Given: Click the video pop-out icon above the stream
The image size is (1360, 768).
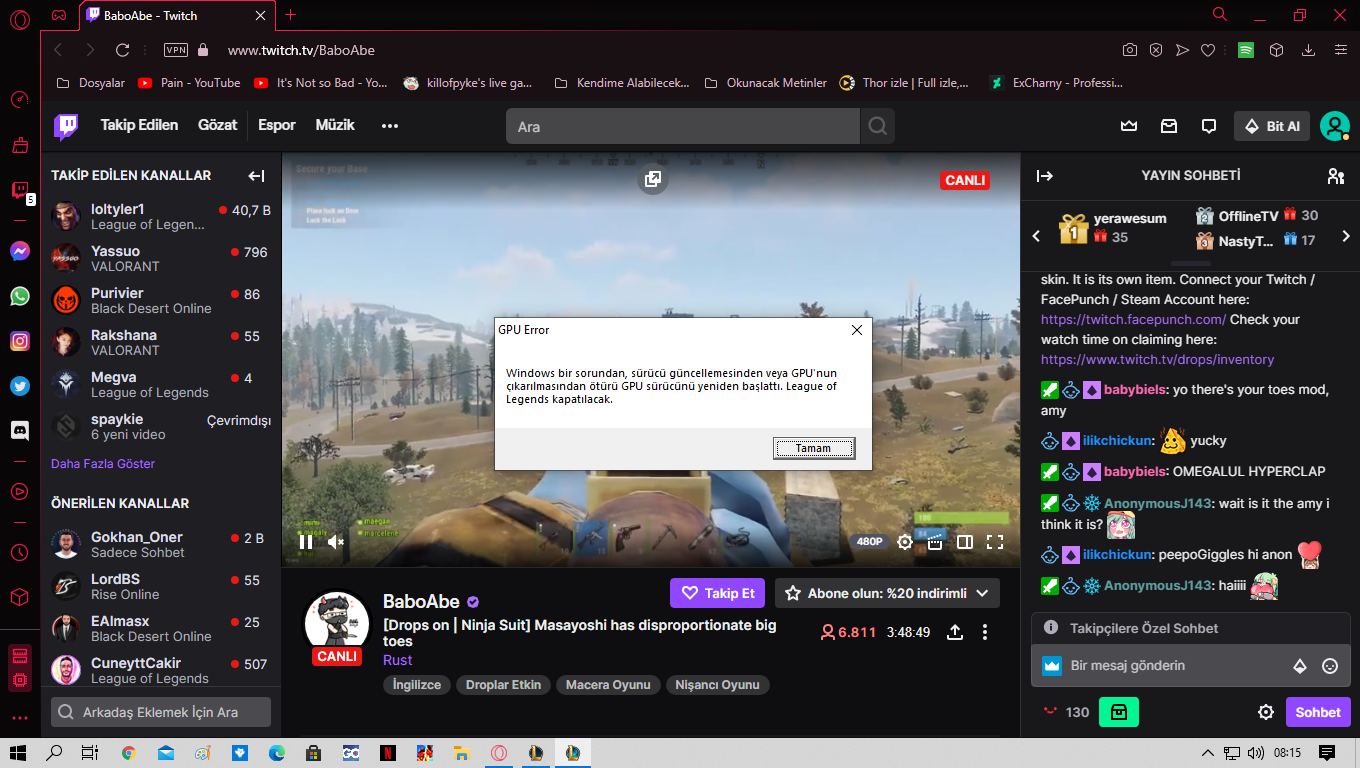Looking at the screenshot, I should [x=652, y=179].
